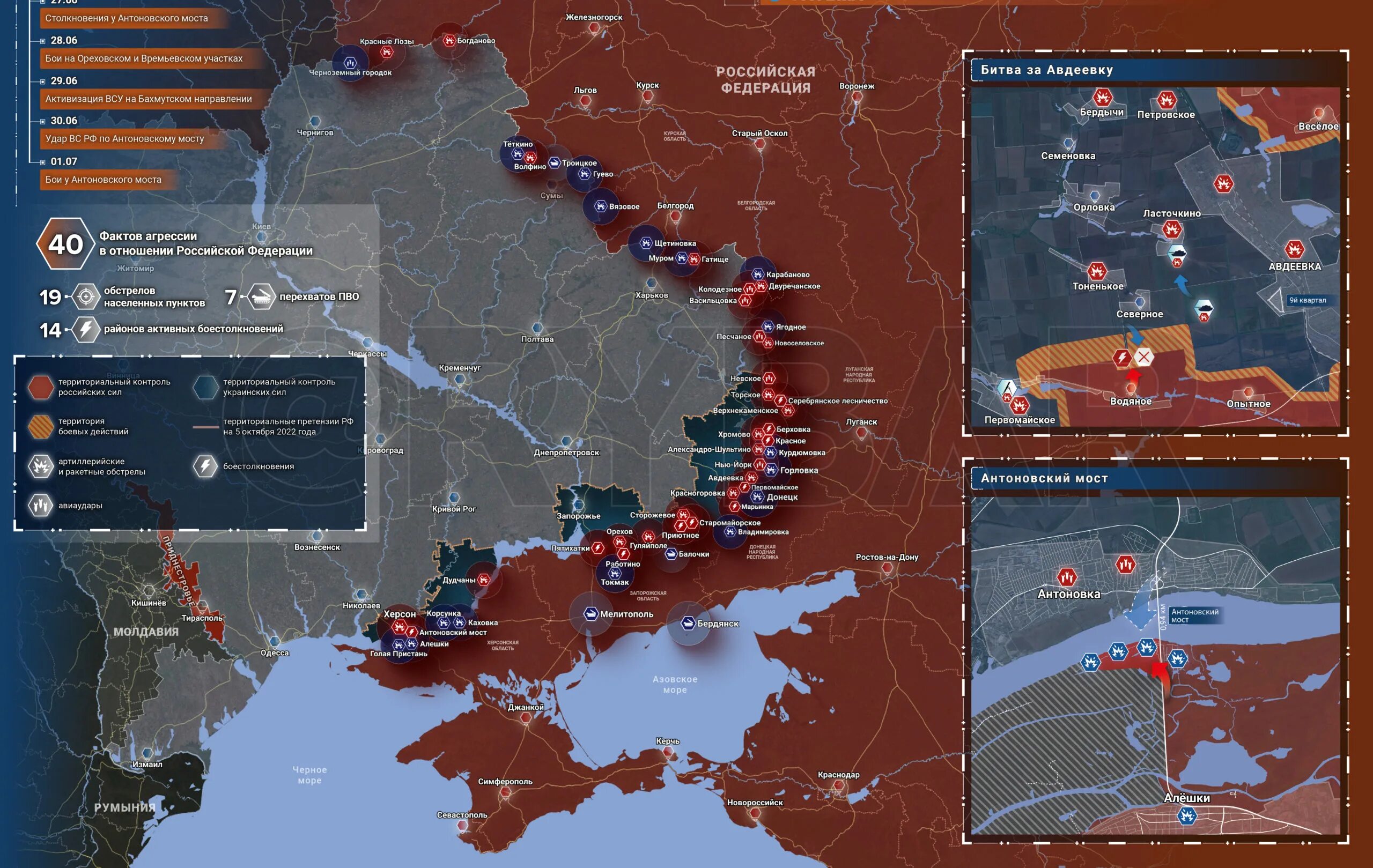
Task: Click the ship icon beside Балочки
Action: (x=671, y=554)
